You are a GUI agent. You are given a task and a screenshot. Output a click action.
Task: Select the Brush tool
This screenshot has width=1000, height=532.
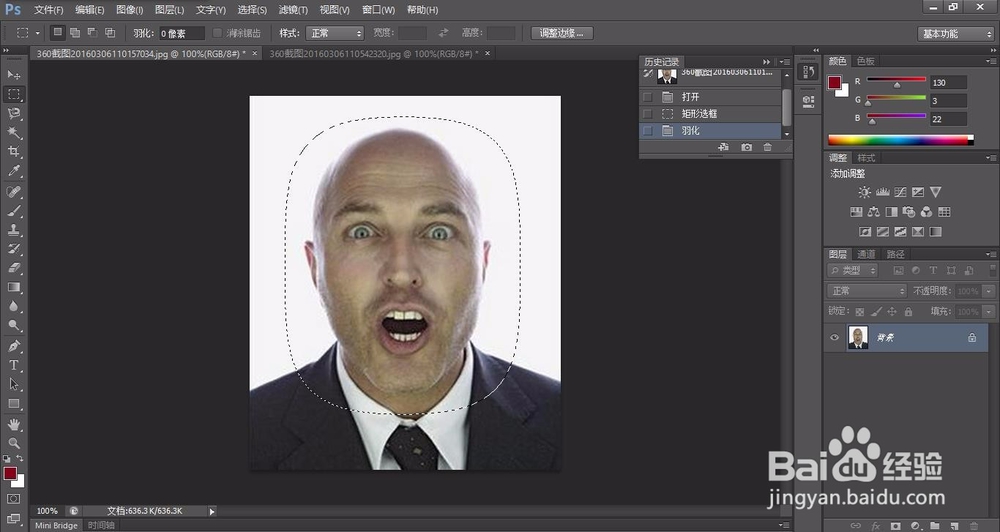(13, 211)
